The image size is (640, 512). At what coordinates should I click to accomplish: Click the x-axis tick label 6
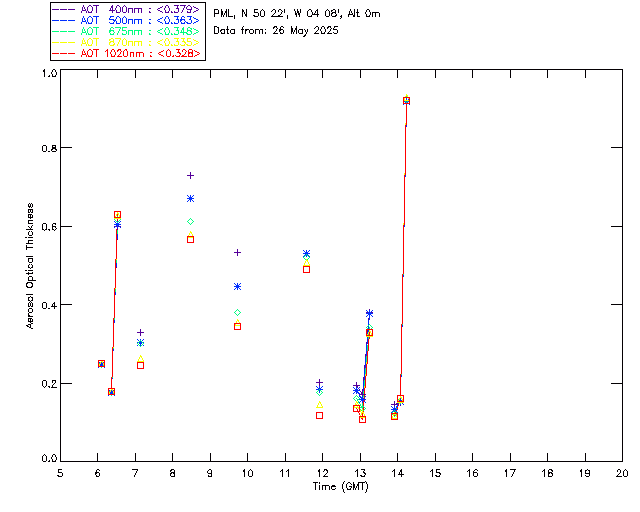click(98, 473)
